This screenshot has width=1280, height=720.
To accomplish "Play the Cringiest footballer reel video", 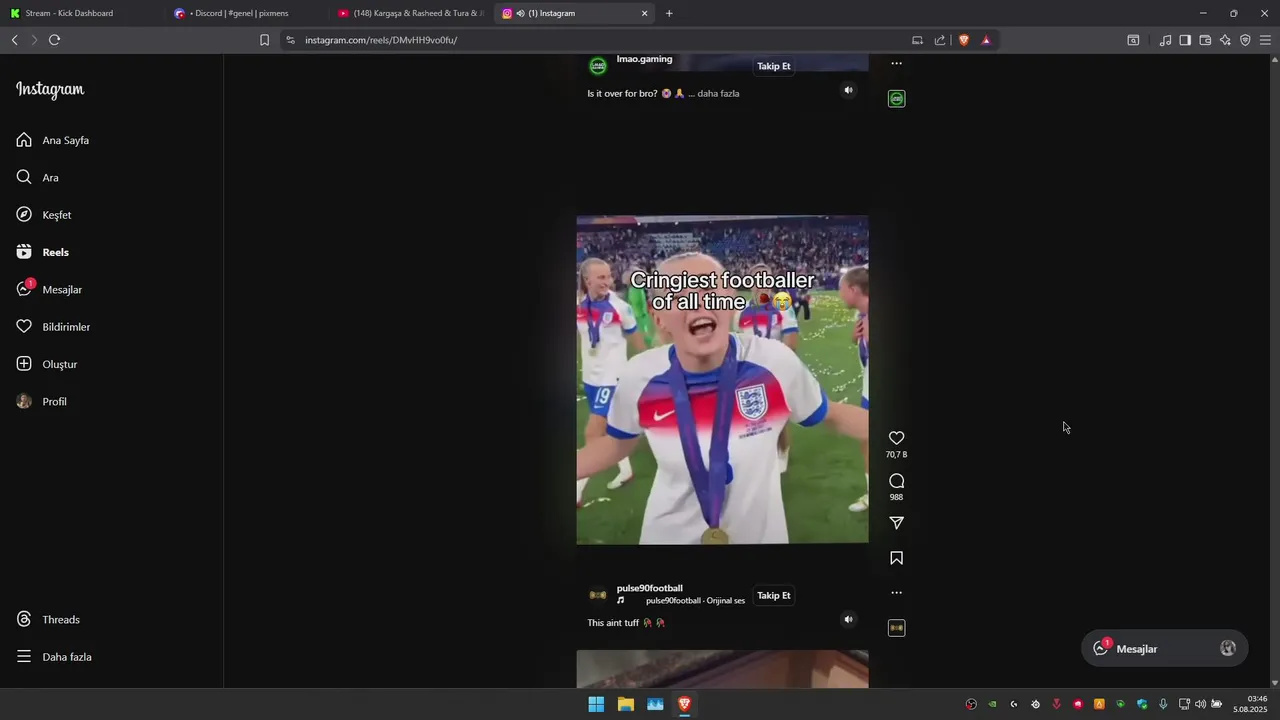I will click(x=722, y=380).
